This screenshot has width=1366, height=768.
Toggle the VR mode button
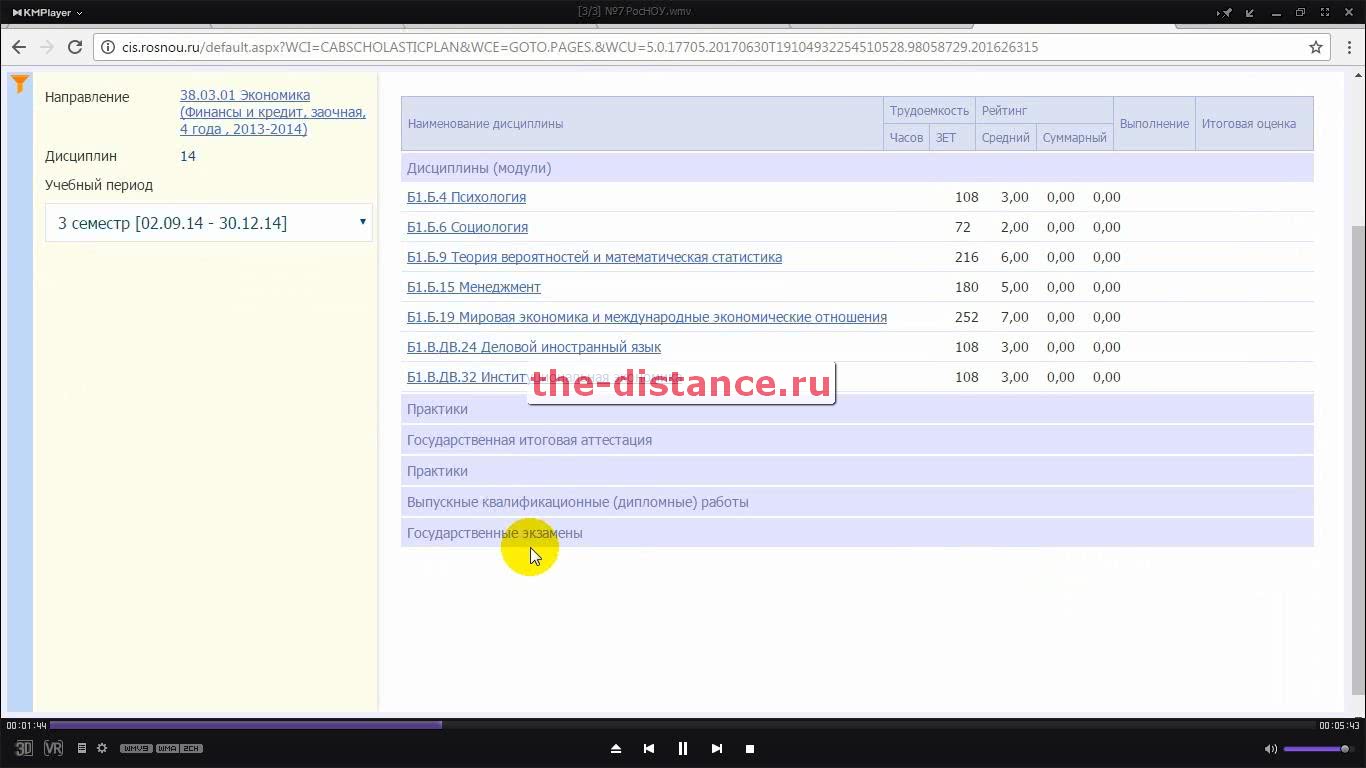(53, 748)
